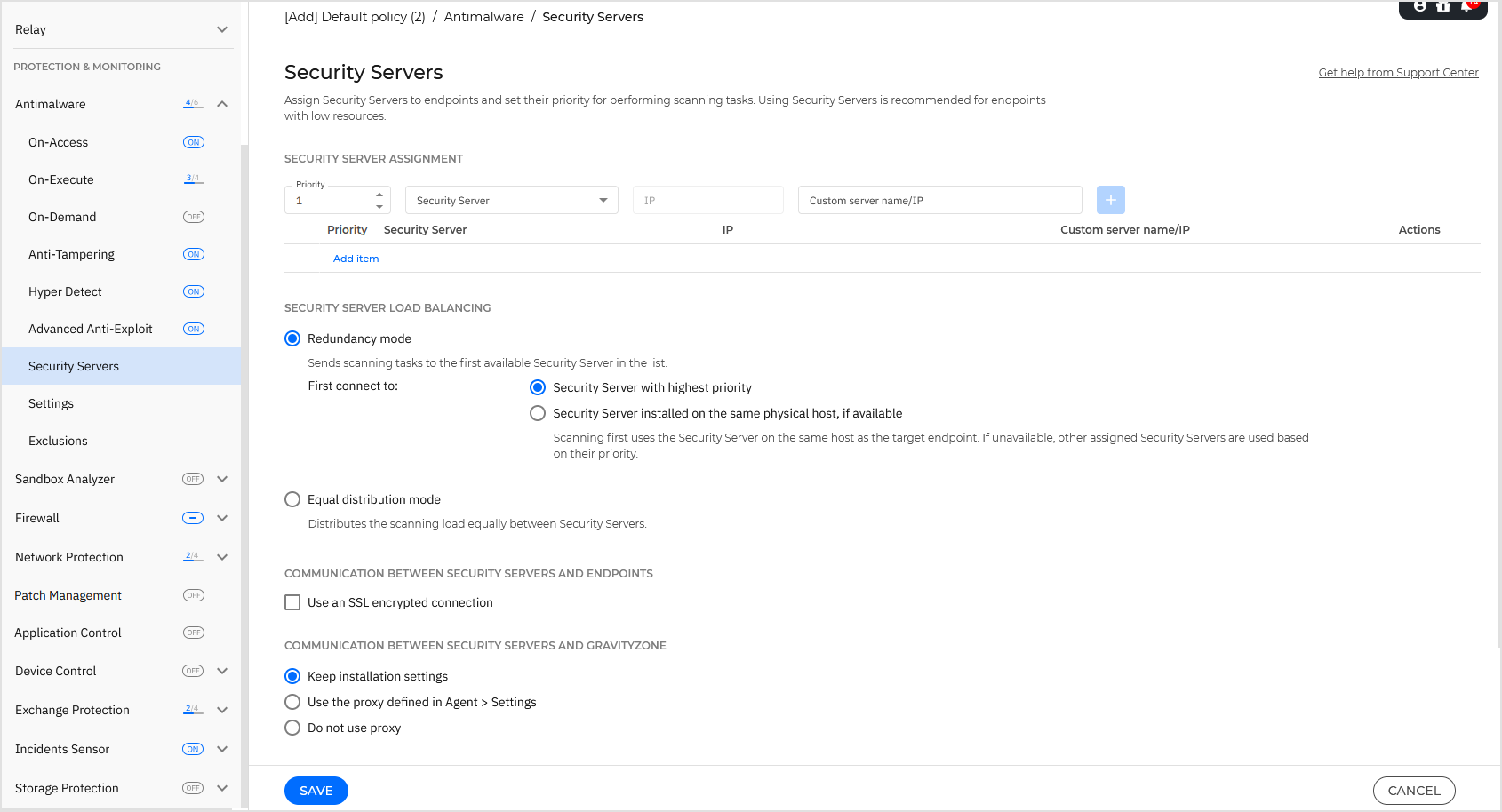The height and width of the screenshot is (812, 1502).
Task: Increment the Priority value with the up arrow
Action: click(x=379, y=195)
